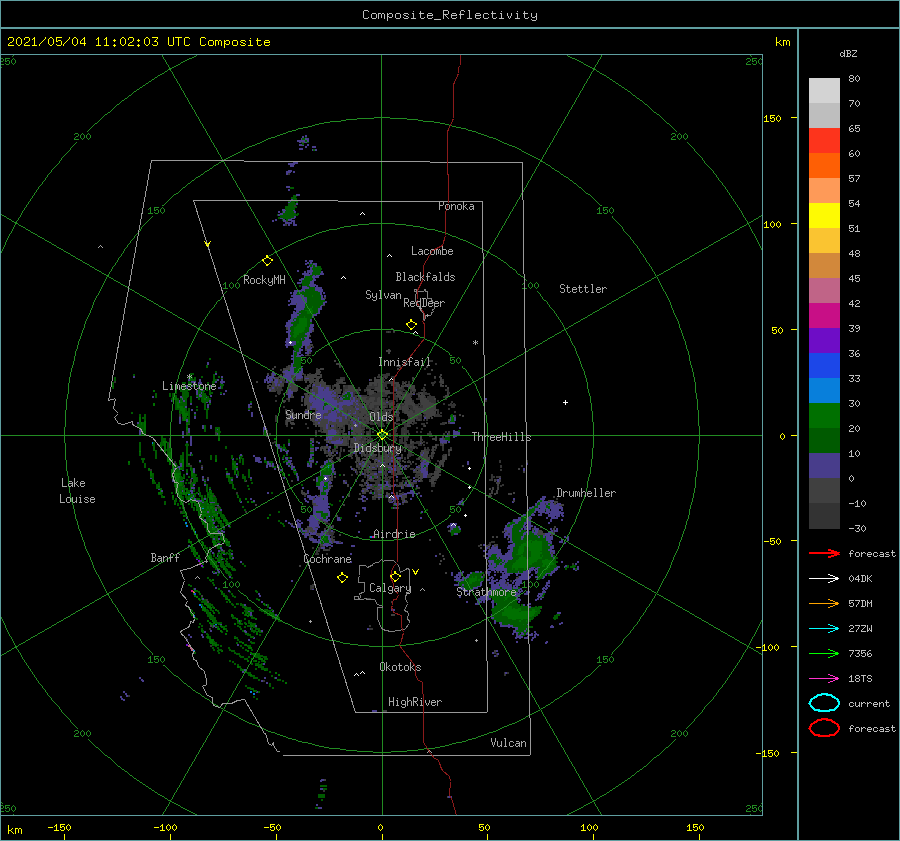
Task: Click the Strathmore label
Action: point(486,592)
